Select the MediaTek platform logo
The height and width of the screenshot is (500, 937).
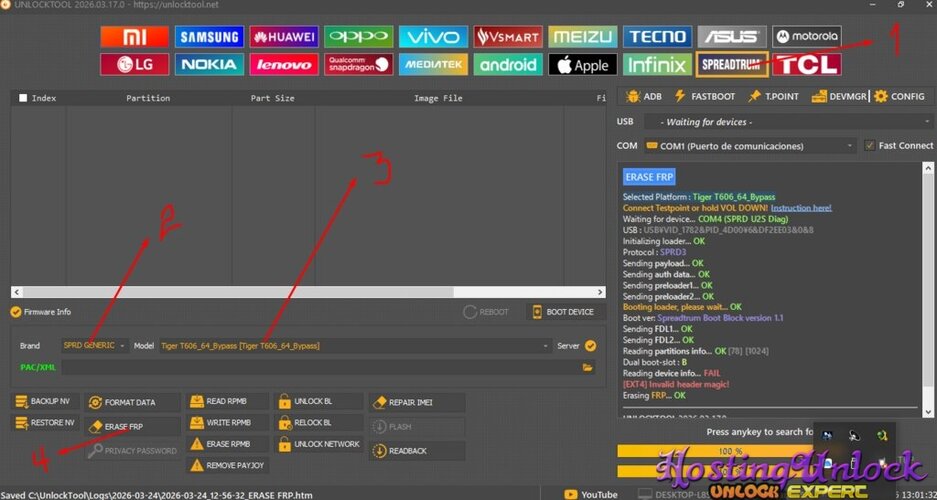[x=433, y=65]
